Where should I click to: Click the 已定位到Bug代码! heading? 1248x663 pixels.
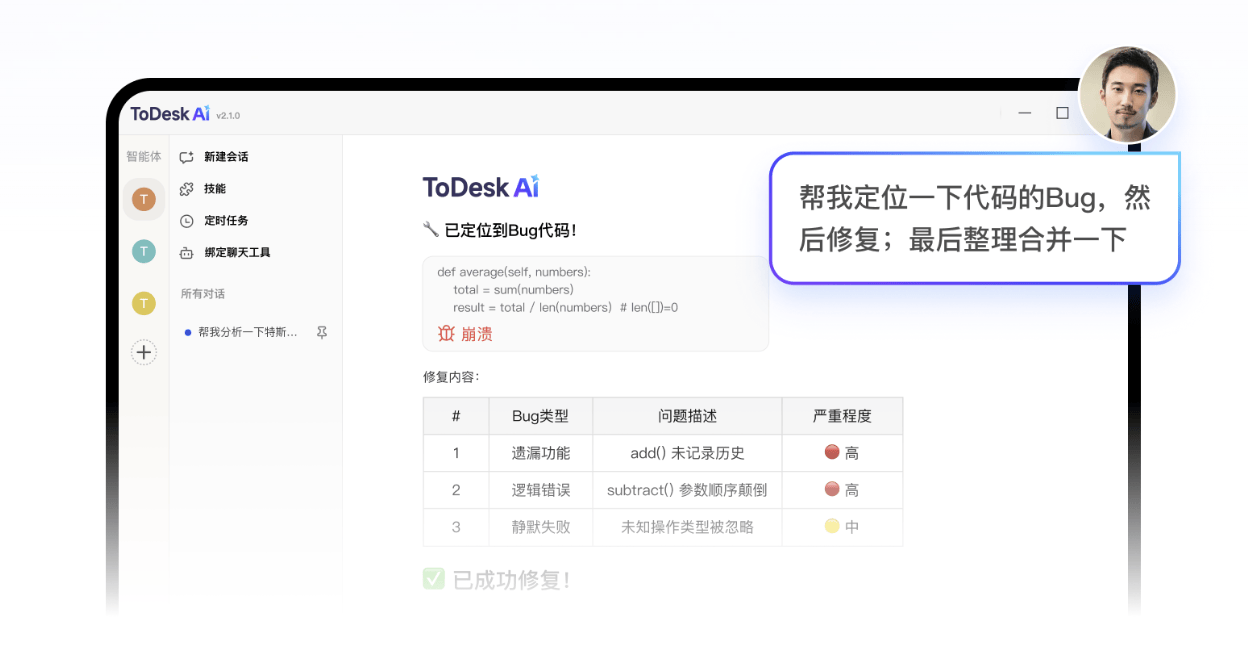pyautogui.click(x=510, y=231)
